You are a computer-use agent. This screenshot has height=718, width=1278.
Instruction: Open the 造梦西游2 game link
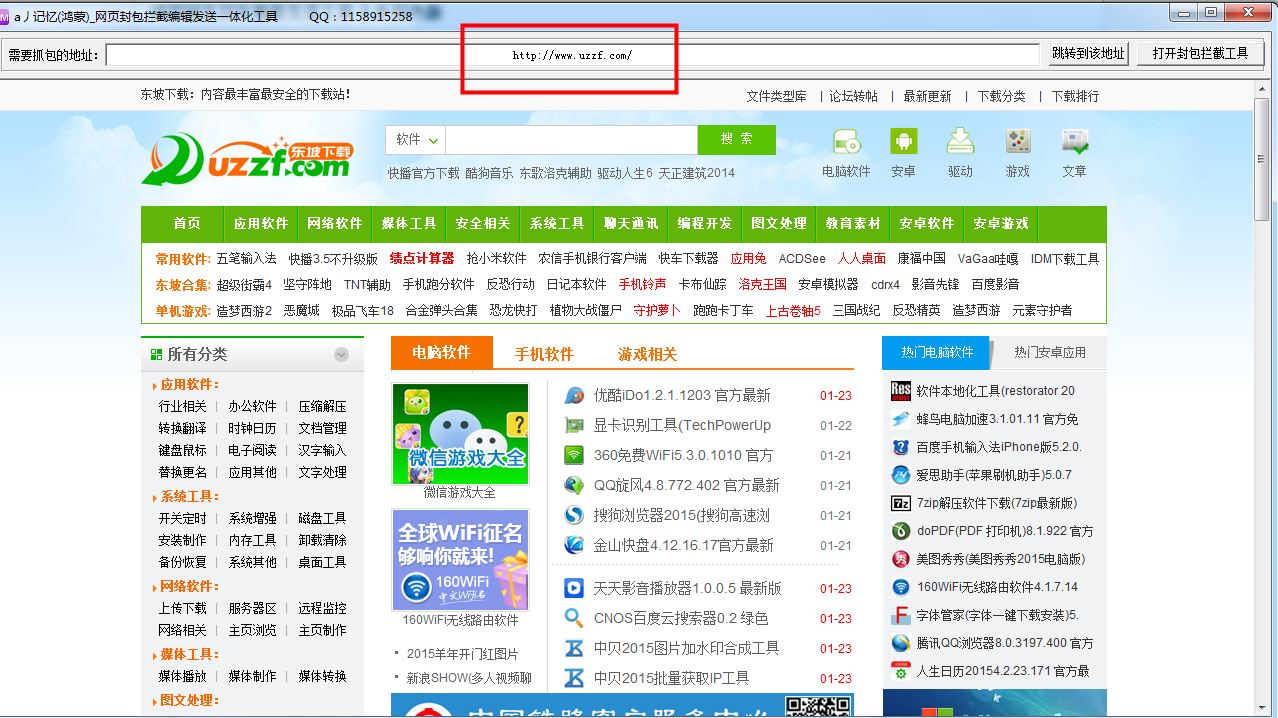[244, 310]
